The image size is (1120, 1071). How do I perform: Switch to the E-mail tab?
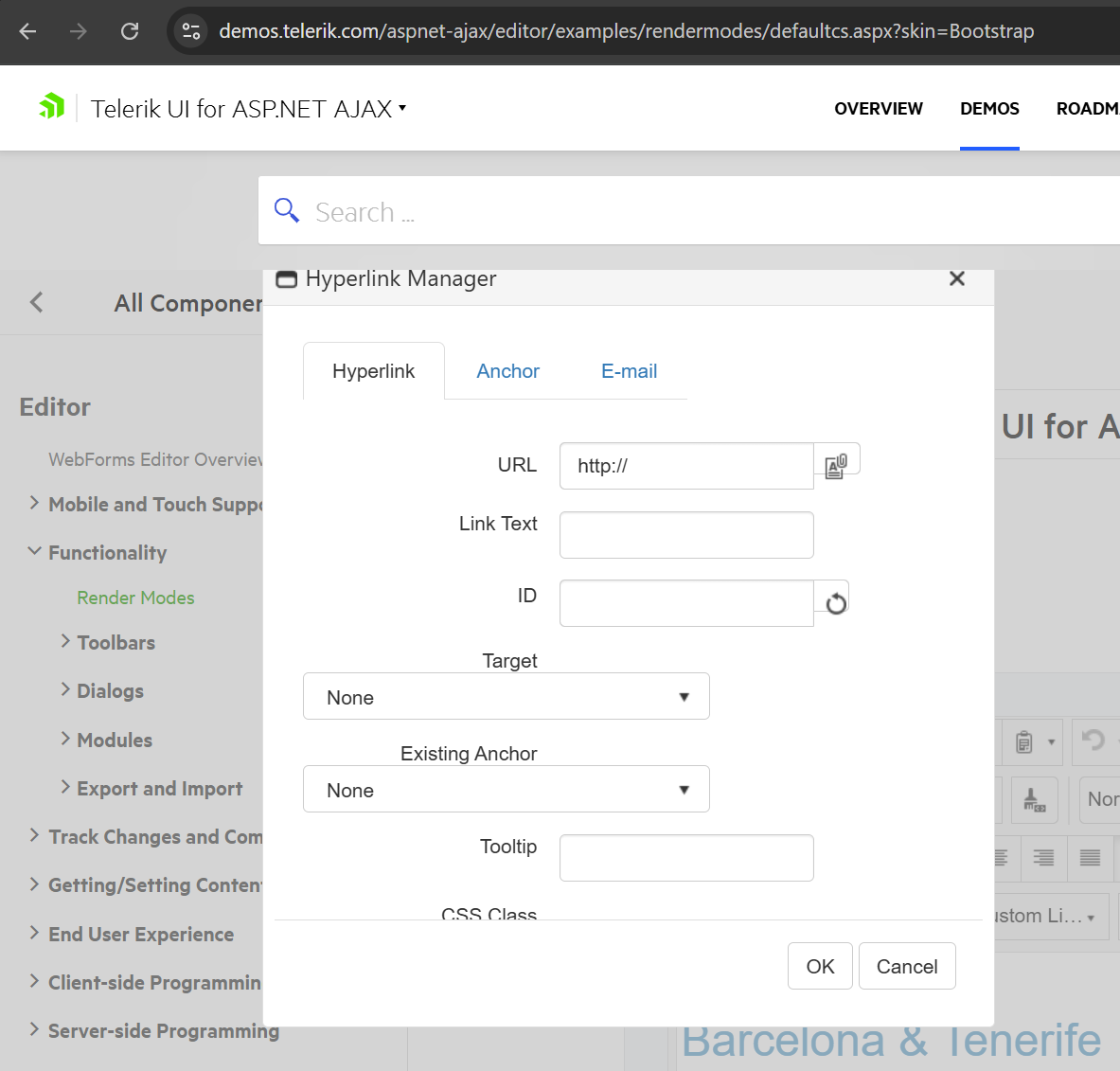point(629,371)
